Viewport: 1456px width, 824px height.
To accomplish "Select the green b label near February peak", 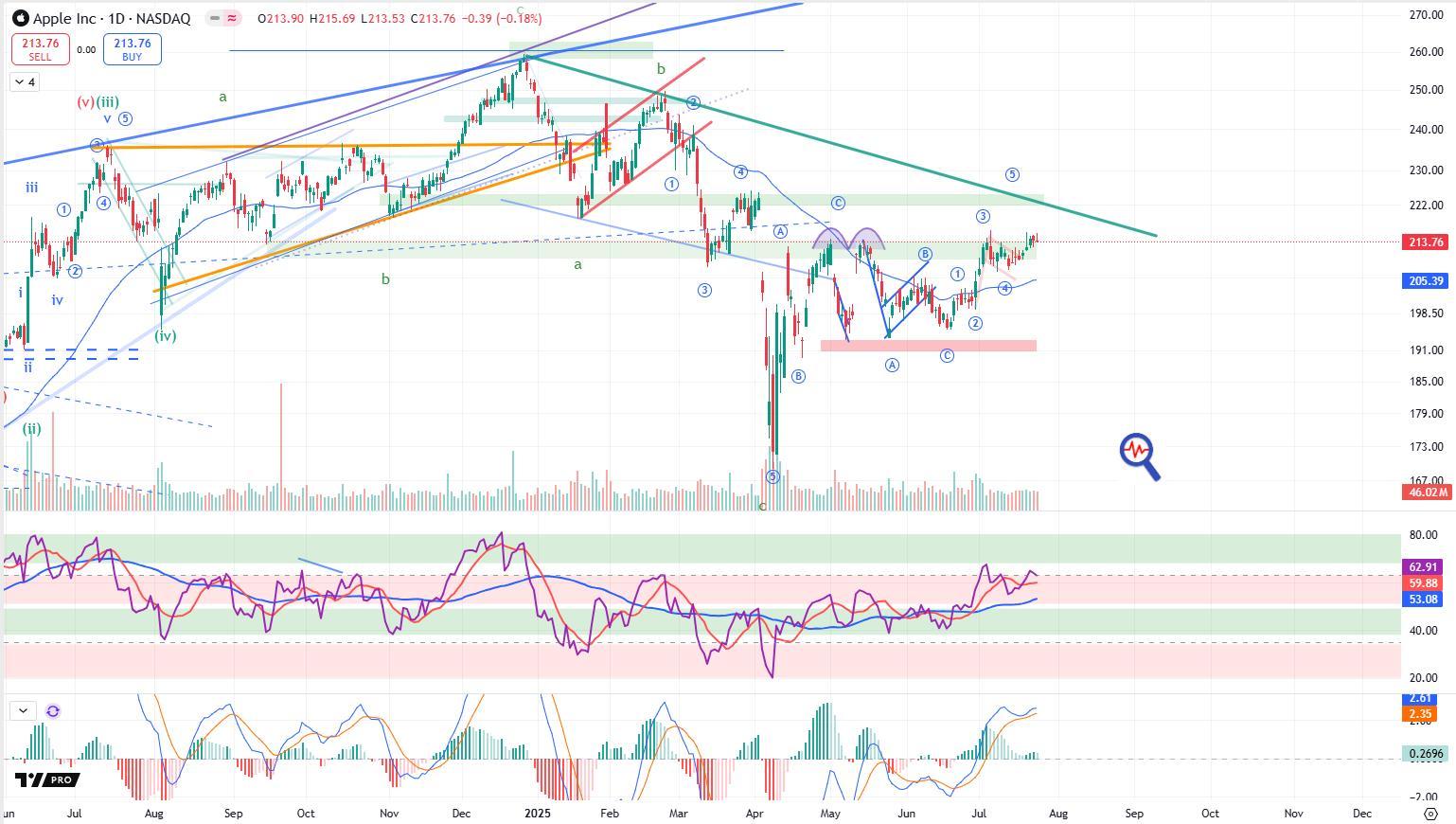I will click(661, 69).
